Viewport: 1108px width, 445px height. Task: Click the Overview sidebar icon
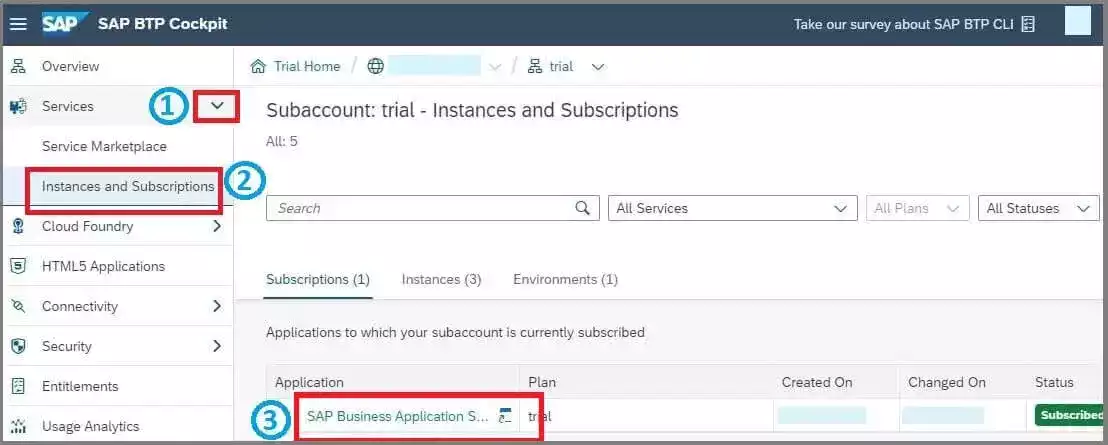pyautogui.click(x=18, y=66)
